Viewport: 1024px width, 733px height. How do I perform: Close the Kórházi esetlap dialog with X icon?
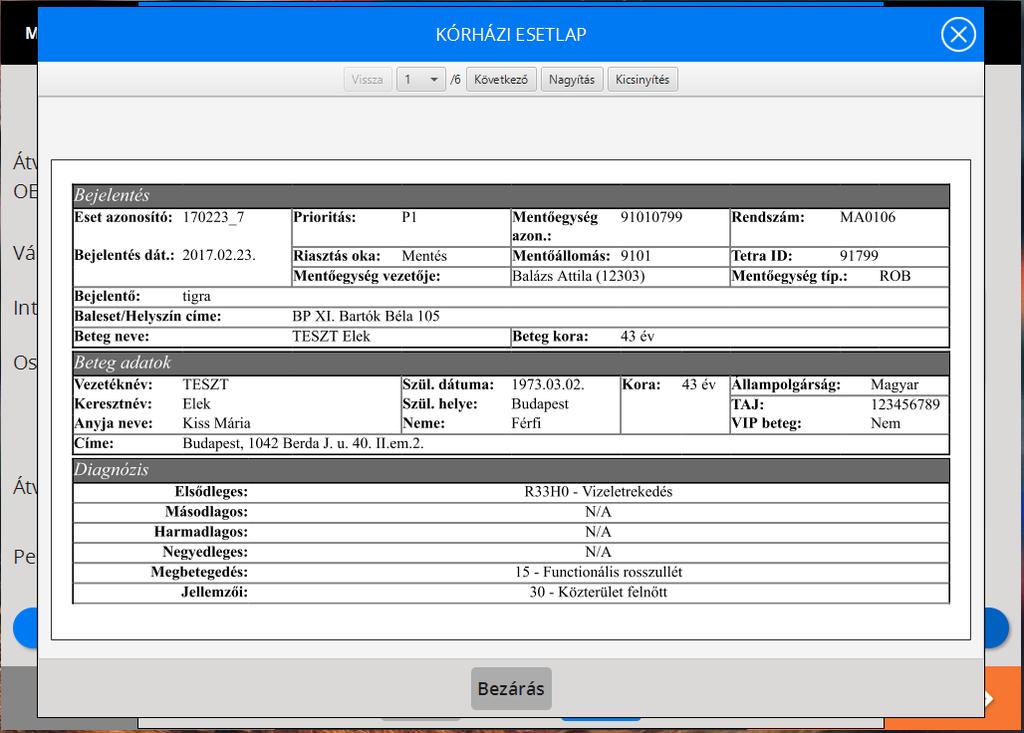click(958, 34)
